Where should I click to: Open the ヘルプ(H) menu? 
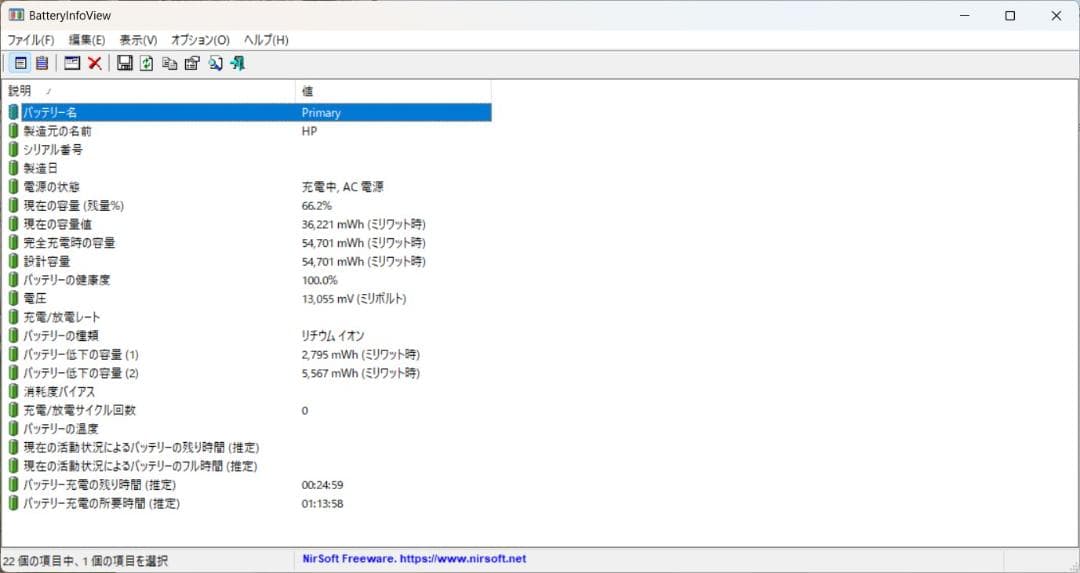click(266, 40)
